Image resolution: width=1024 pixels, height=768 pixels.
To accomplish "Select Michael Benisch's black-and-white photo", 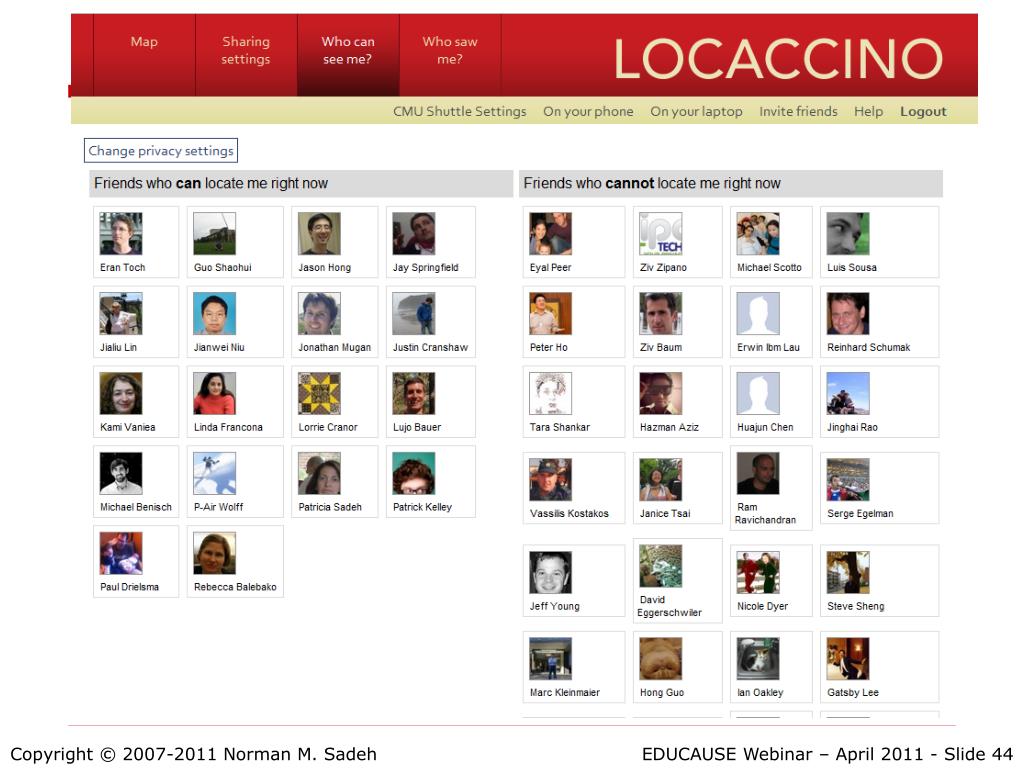I will (121, 473).
